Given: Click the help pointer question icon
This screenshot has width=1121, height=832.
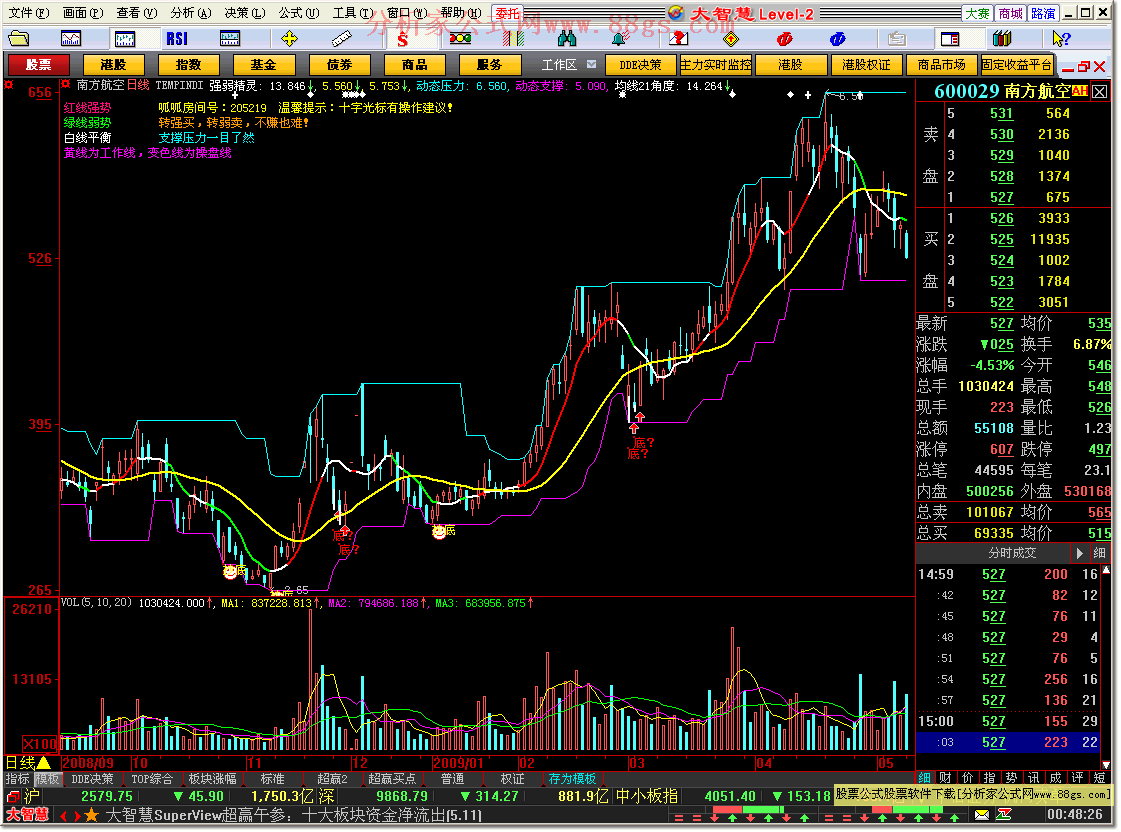Looking at the screenshot, I should tap(1062, 38).
